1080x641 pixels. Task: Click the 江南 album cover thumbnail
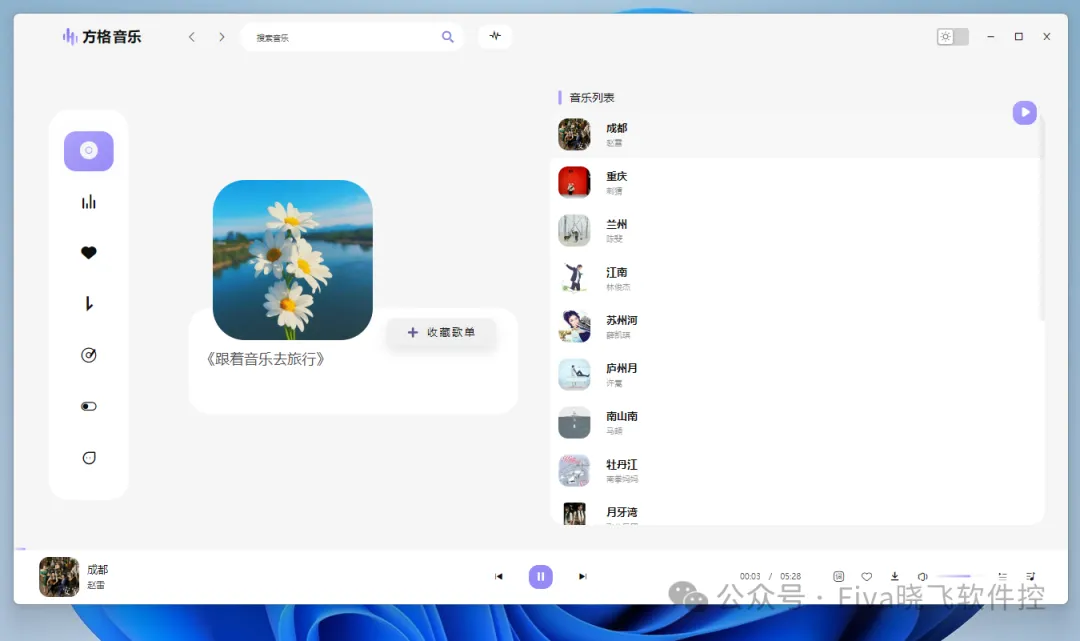click(574, 278)
